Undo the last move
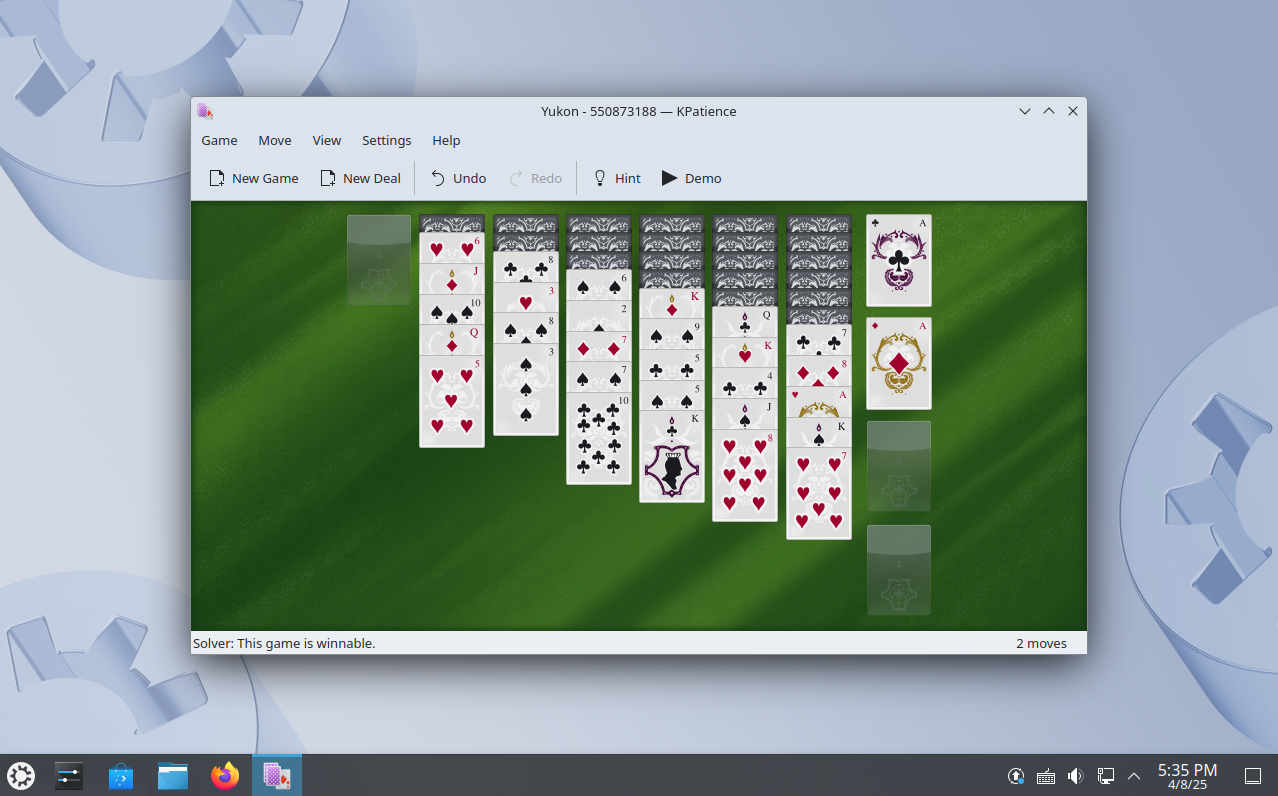 coord(458,178)
